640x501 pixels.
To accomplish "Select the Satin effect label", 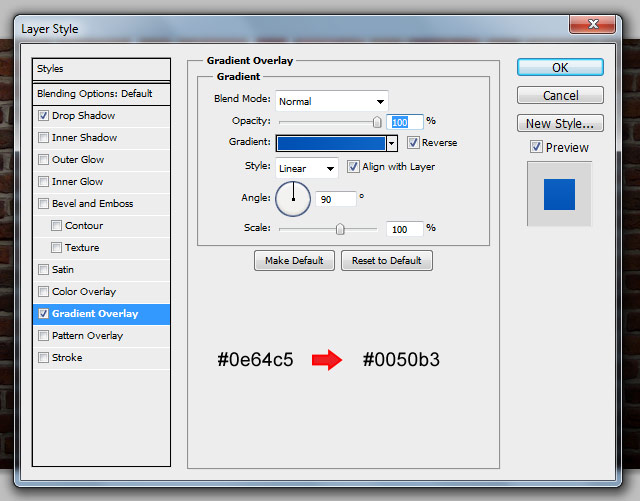I will pos(63,269).
